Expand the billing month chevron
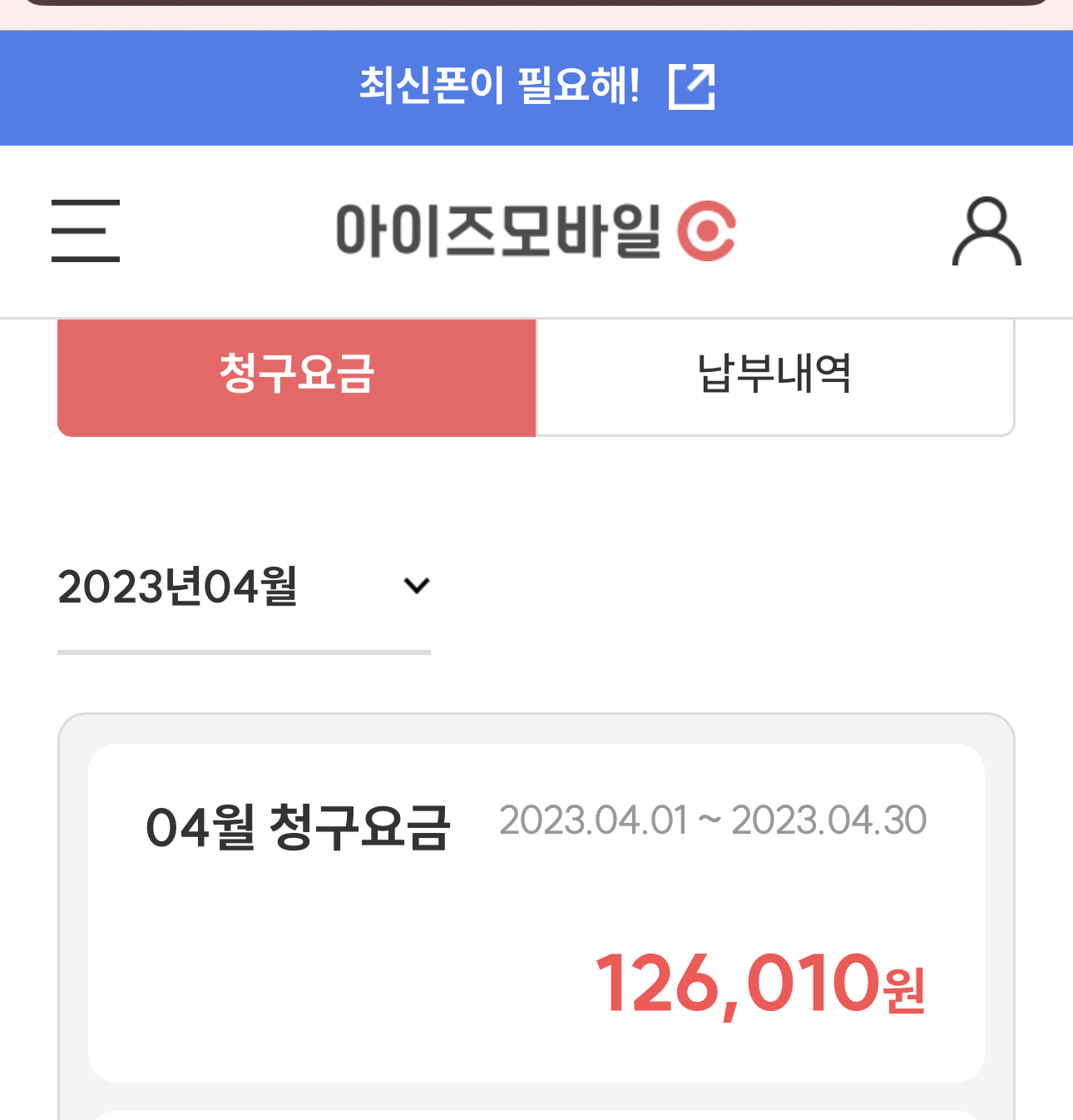Viewport: 1073px width, 1120px height. click(416, 586)
